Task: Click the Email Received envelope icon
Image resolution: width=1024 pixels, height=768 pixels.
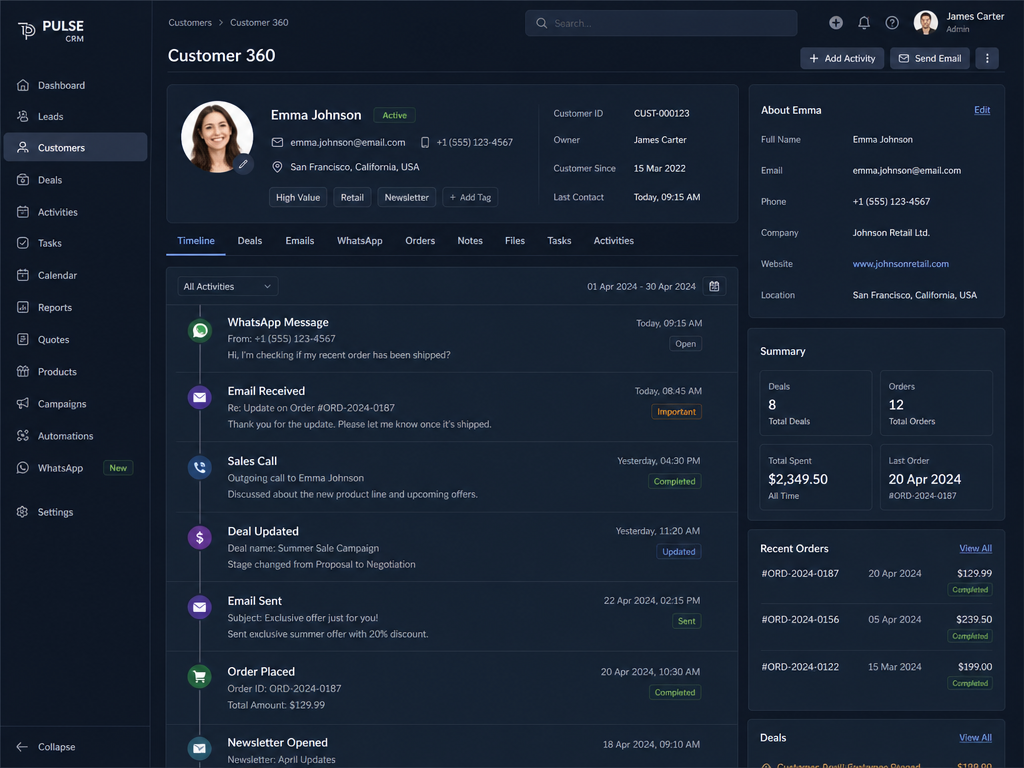Action: click(x=200, y=397)
